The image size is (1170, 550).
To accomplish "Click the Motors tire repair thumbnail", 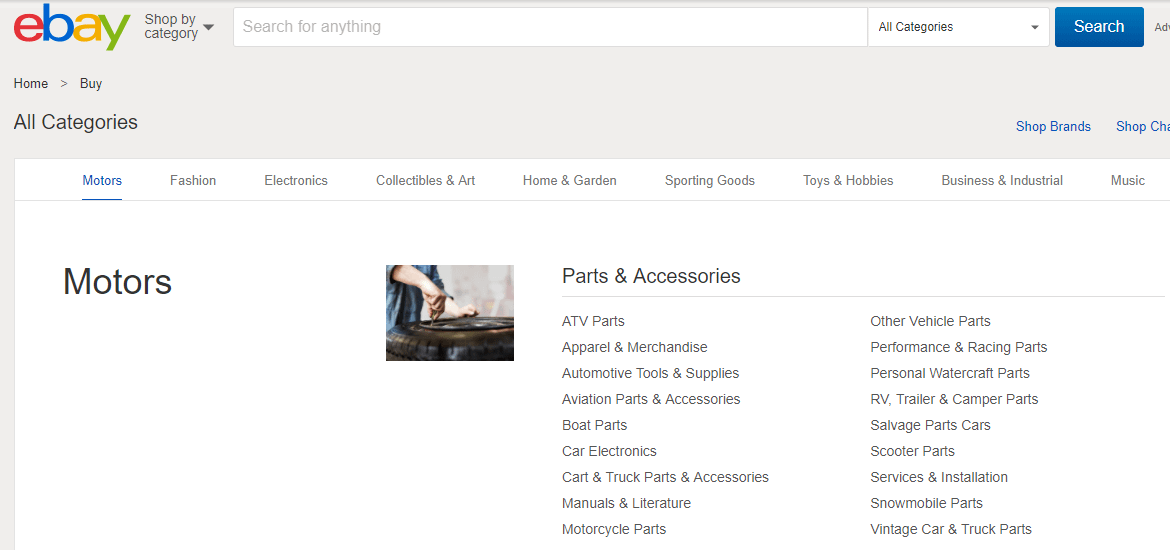I will coord(450,313).
